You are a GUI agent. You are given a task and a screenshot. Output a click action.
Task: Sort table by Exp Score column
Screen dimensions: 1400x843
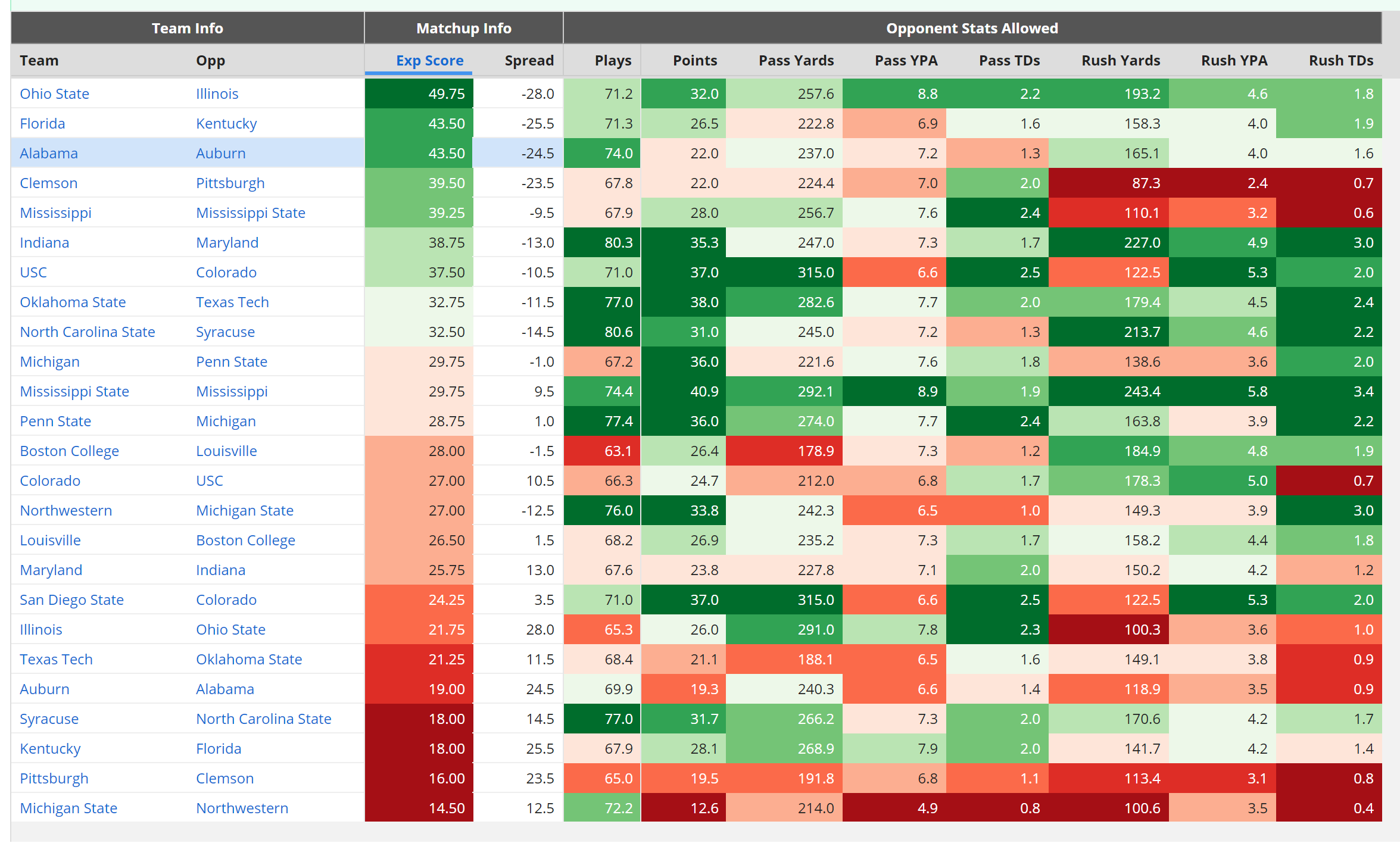429,61
